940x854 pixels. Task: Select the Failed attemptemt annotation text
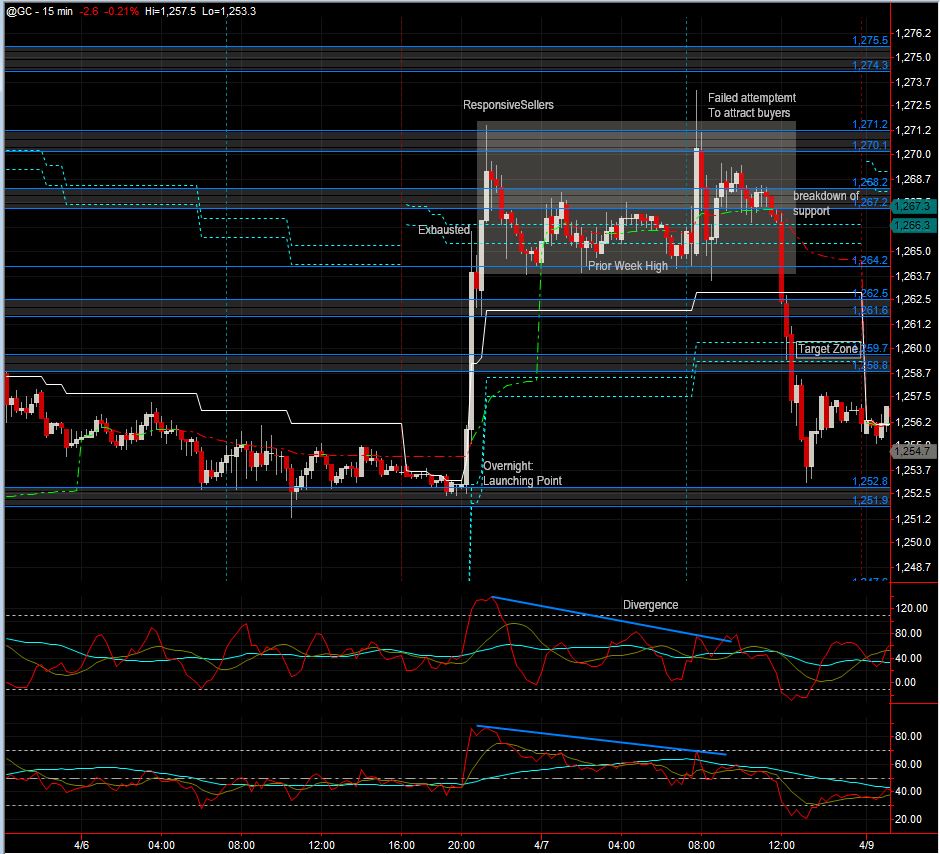tap(752, 98)
